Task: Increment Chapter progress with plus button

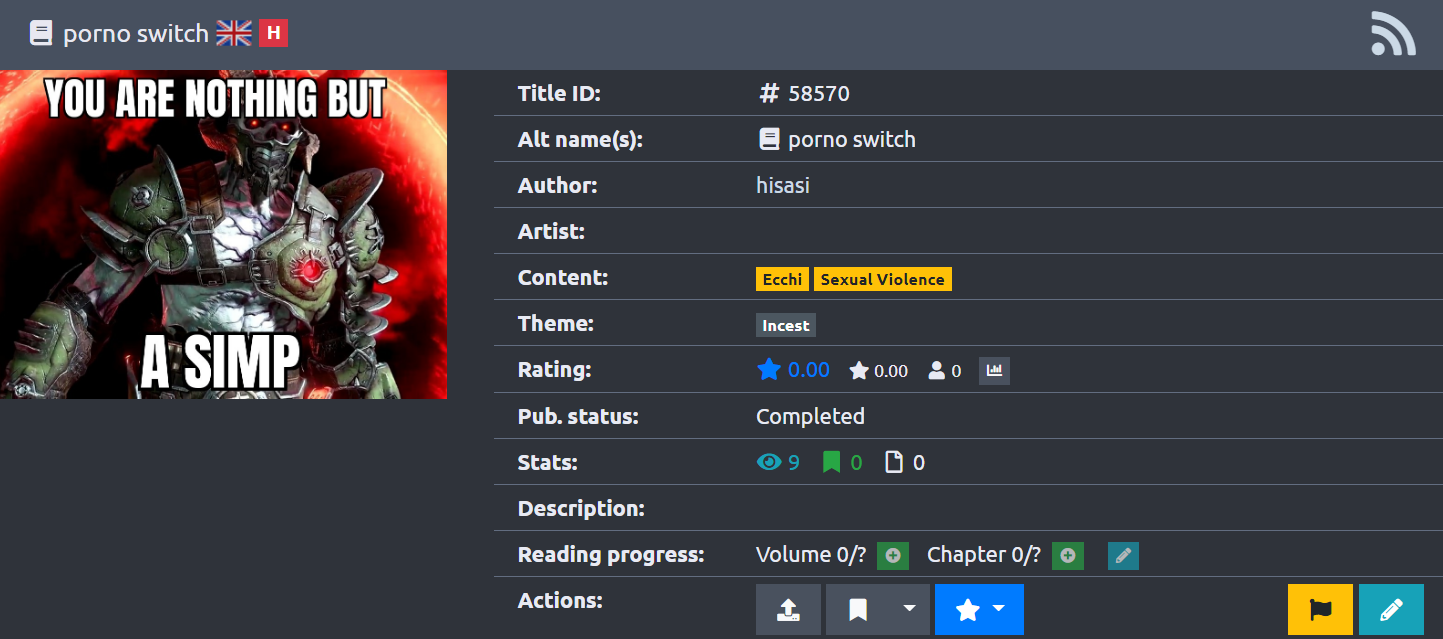Action: [x=1068, y=555]
